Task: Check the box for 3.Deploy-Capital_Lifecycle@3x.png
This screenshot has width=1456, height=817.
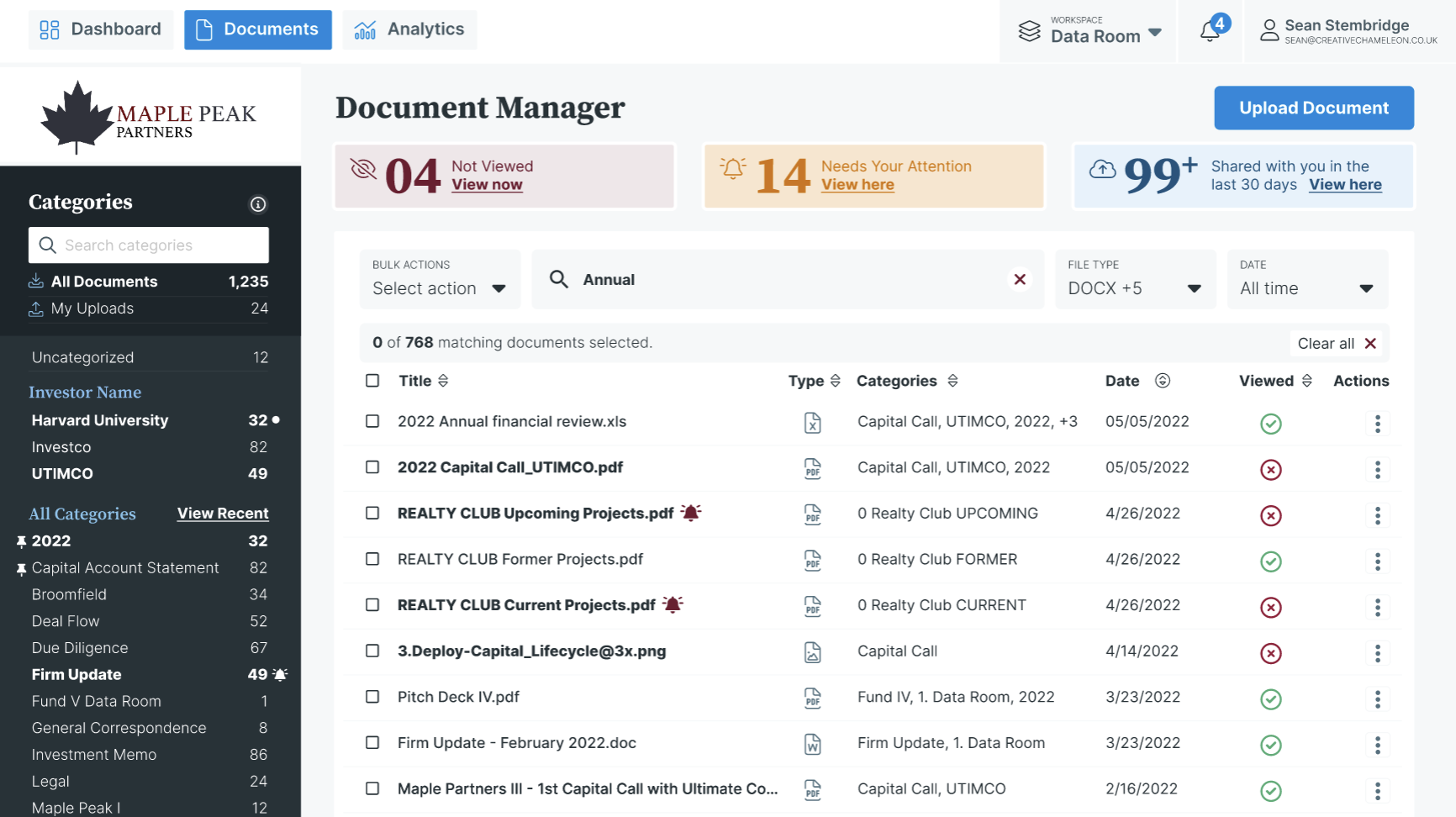Action: [x=372, y=651]
